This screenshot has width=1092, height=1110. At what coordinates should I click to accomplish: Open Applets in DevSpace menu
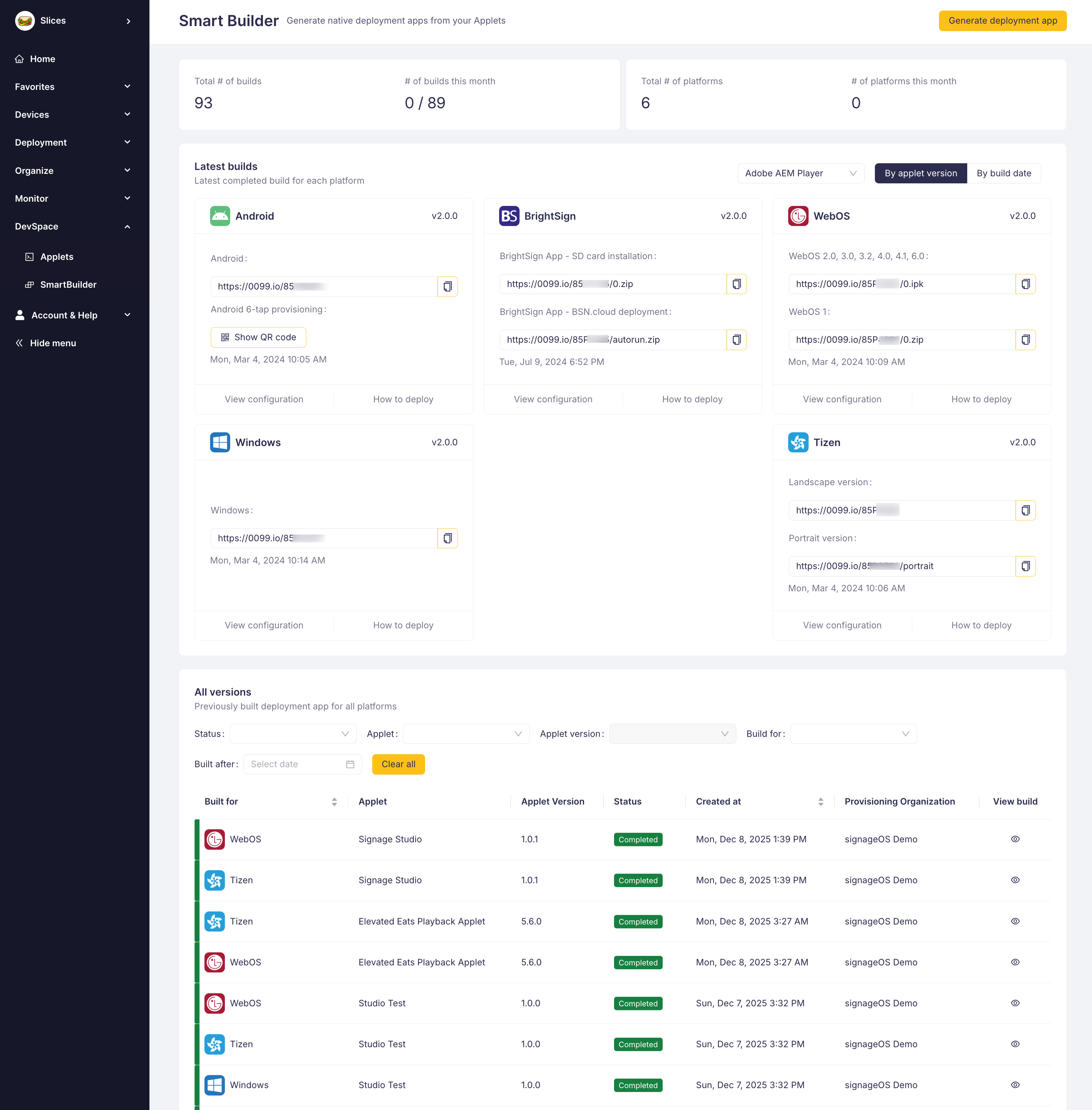pyautogui.click(x=57, y=256)
